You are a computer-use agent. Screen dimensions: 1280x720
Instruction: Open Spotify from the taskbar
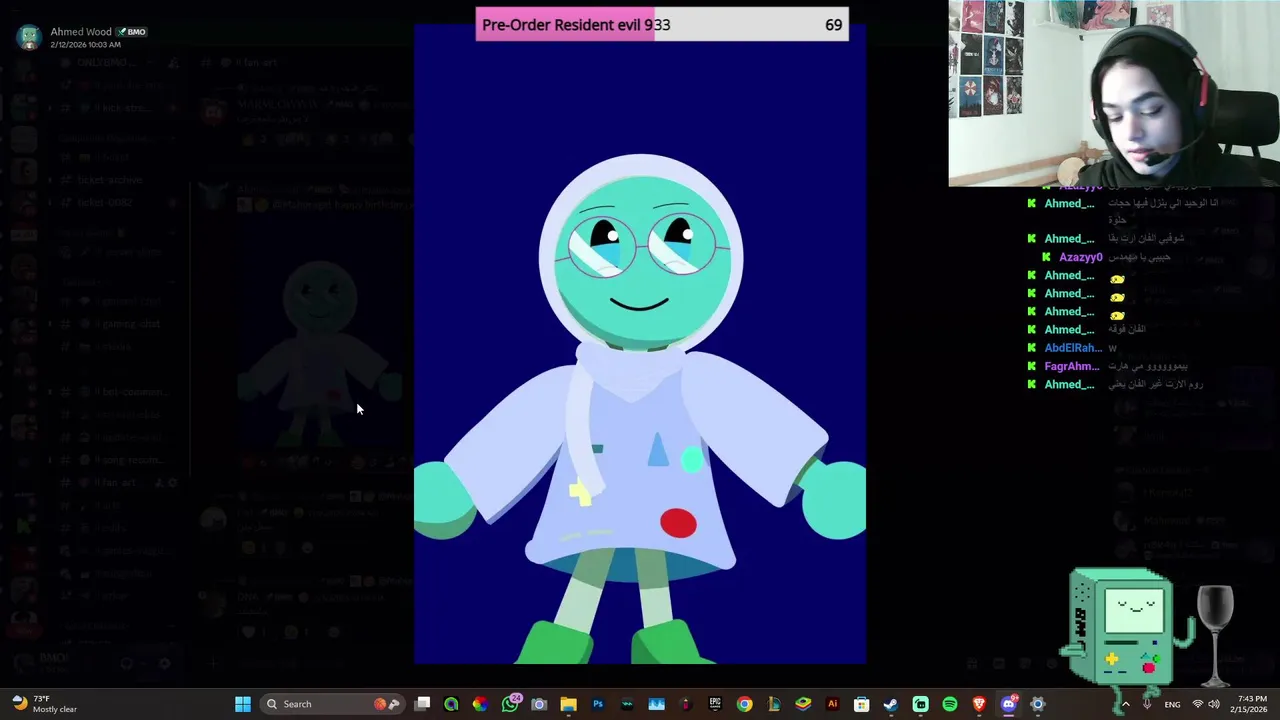pyautogui.click(x=949, y=704)
